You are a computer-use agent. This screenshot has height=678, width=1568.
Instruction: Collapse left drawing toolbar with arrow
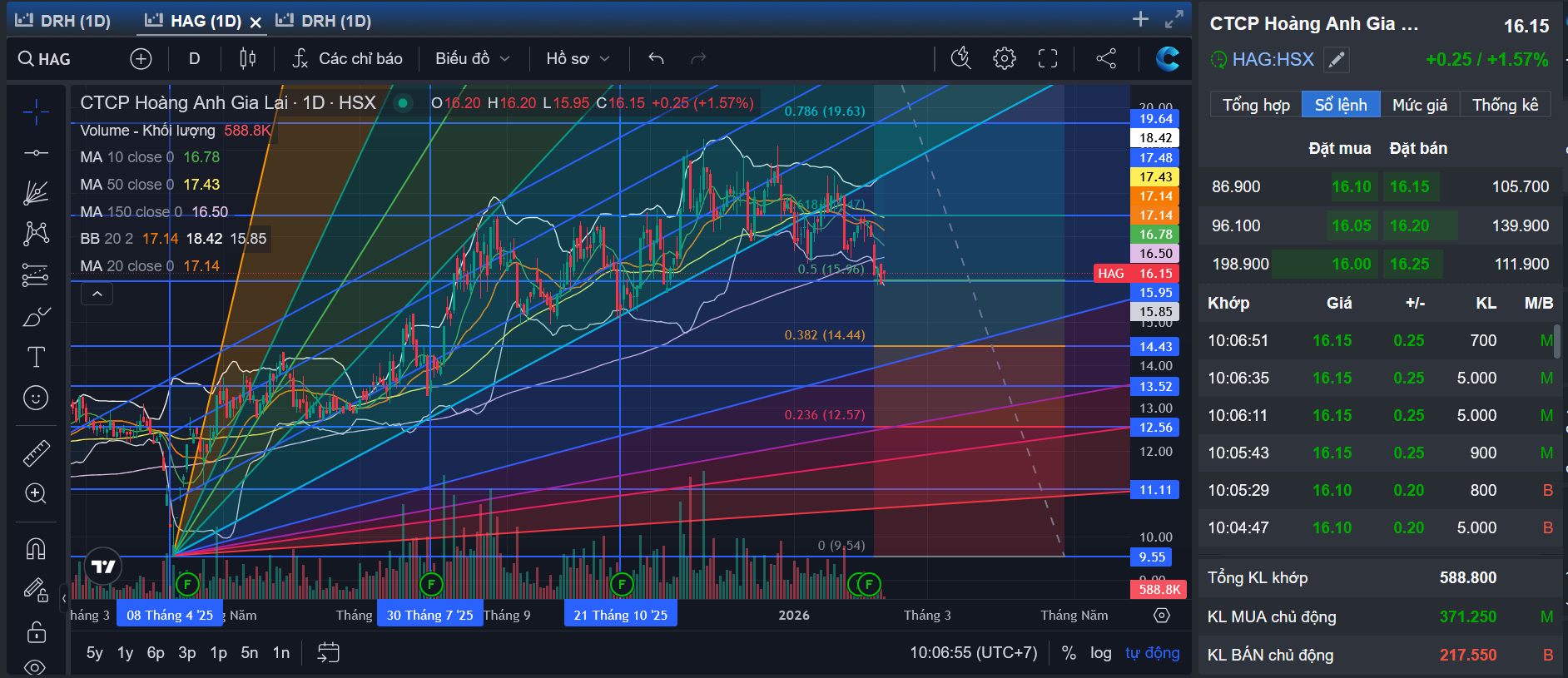pos(63,598)
